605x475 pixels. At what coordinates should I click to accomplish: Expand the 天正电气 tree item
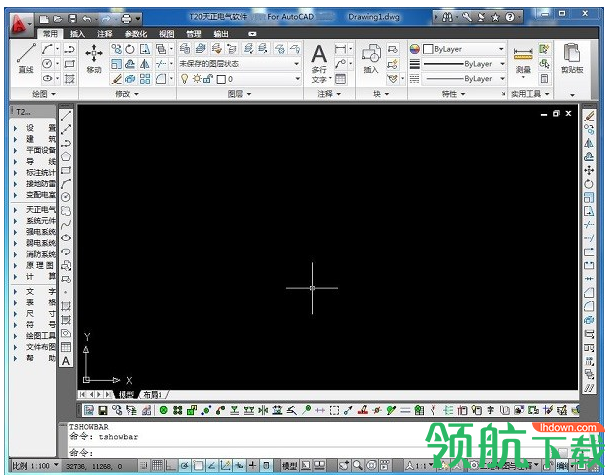(x=15, y=210)
